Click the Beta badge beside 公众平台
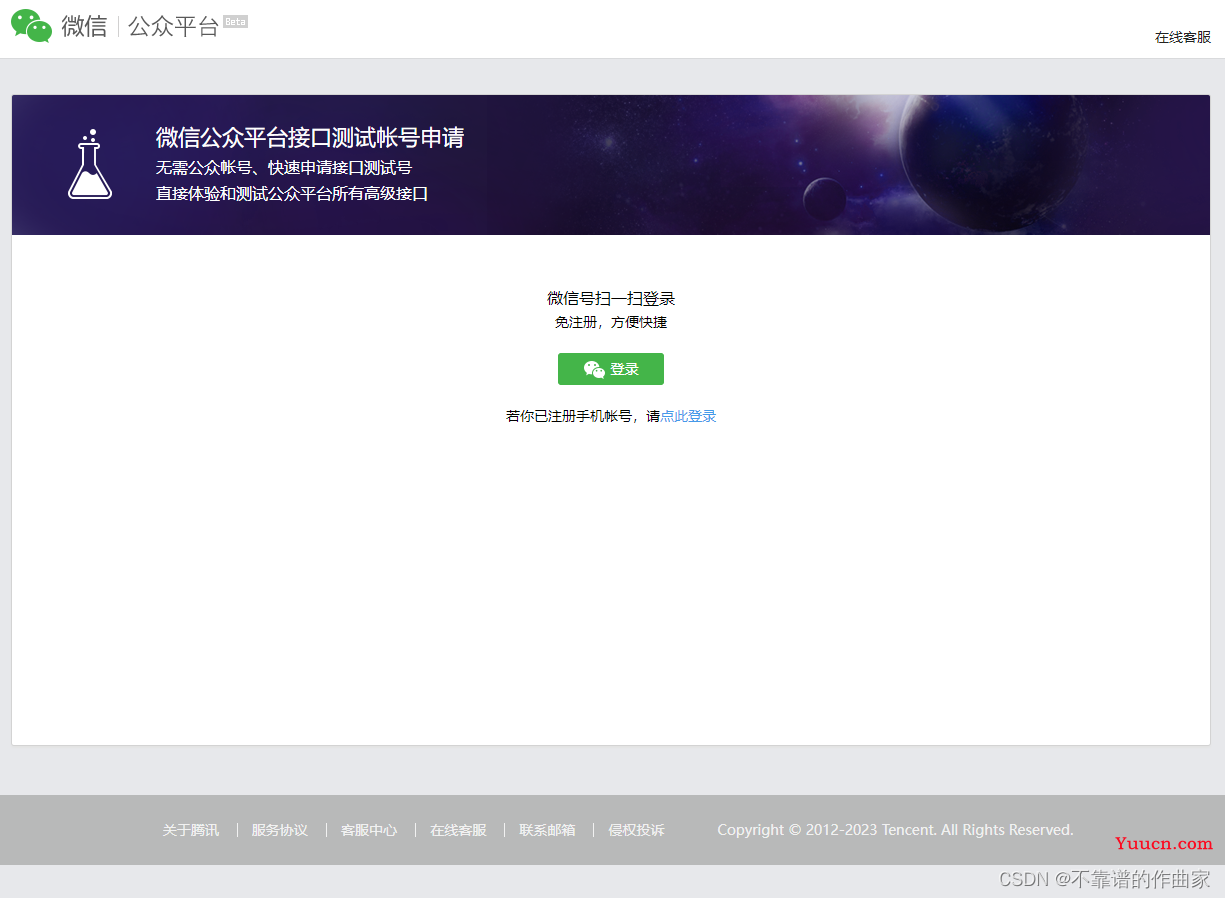This screenshot has width=1225, height=898. click(x=235, y=21)
